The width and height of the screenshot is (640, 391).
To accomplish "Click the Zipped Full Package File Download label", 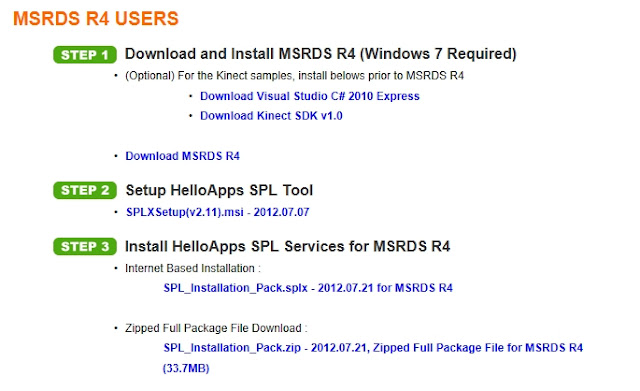I will (216, 328).
